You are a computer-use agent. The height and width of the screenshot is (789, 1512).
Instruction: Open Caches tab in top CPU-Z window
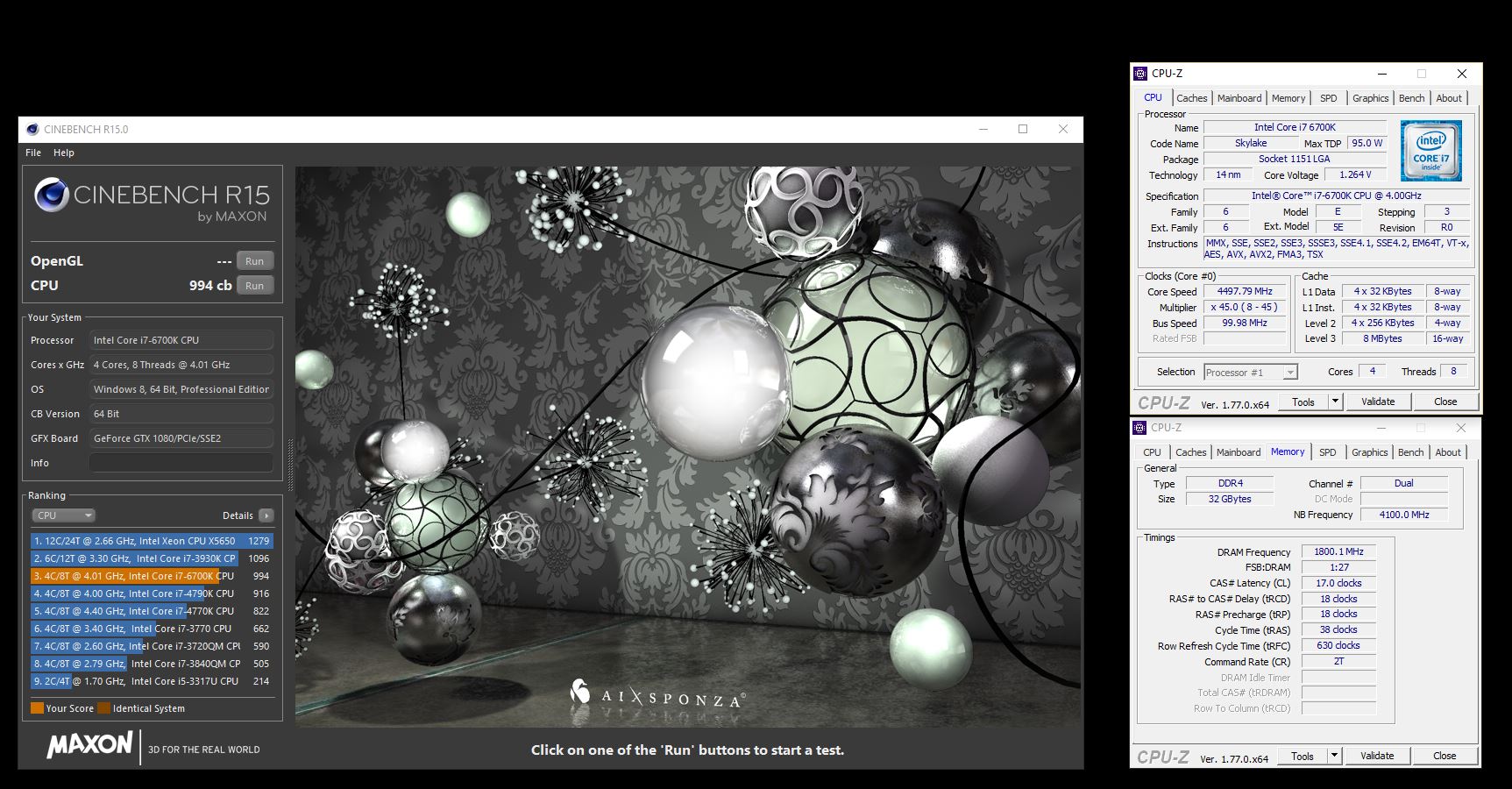tap(1191, 98)
